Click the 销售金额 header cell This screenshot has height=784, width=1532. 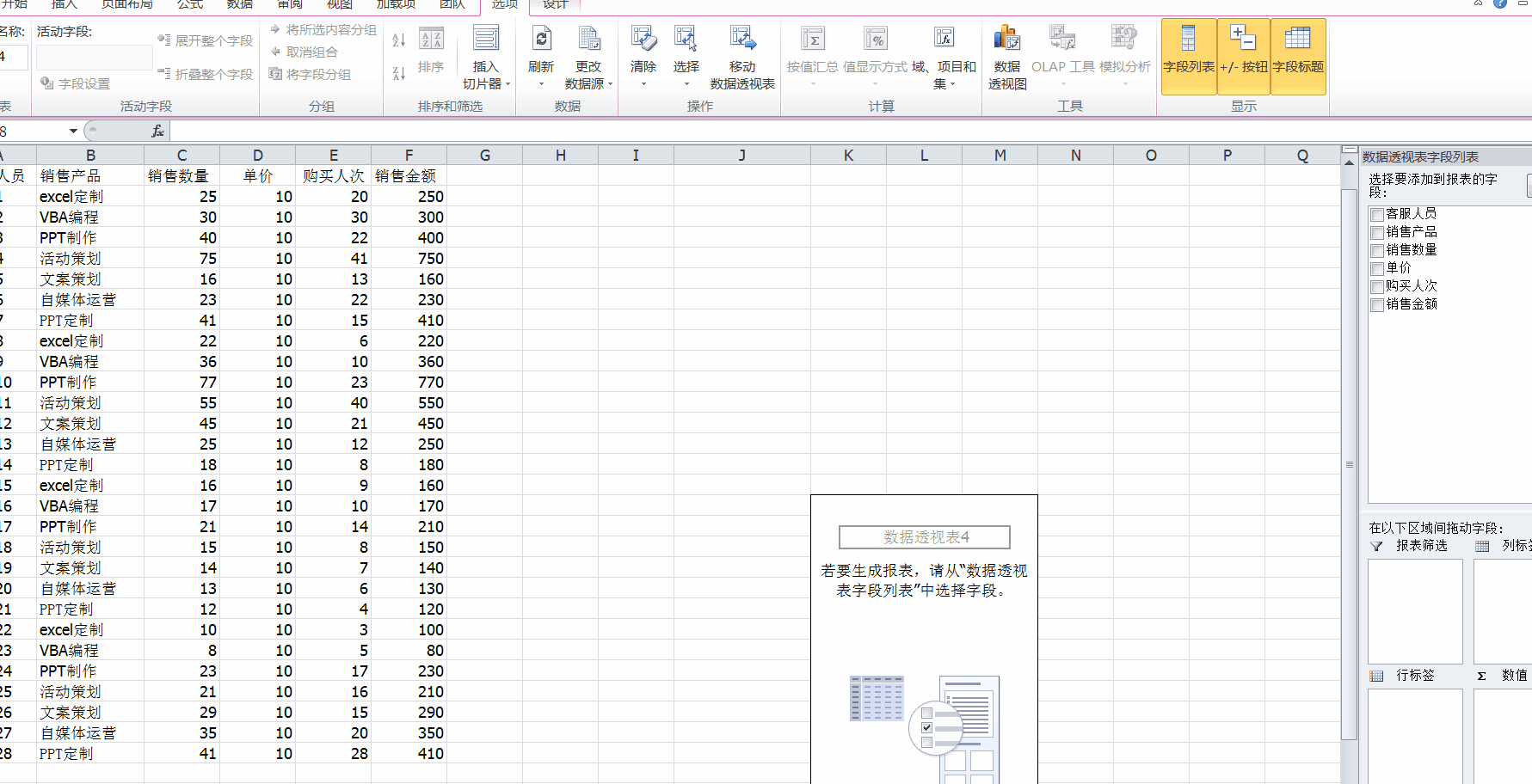pyautogui.click(x=409, y=175)
